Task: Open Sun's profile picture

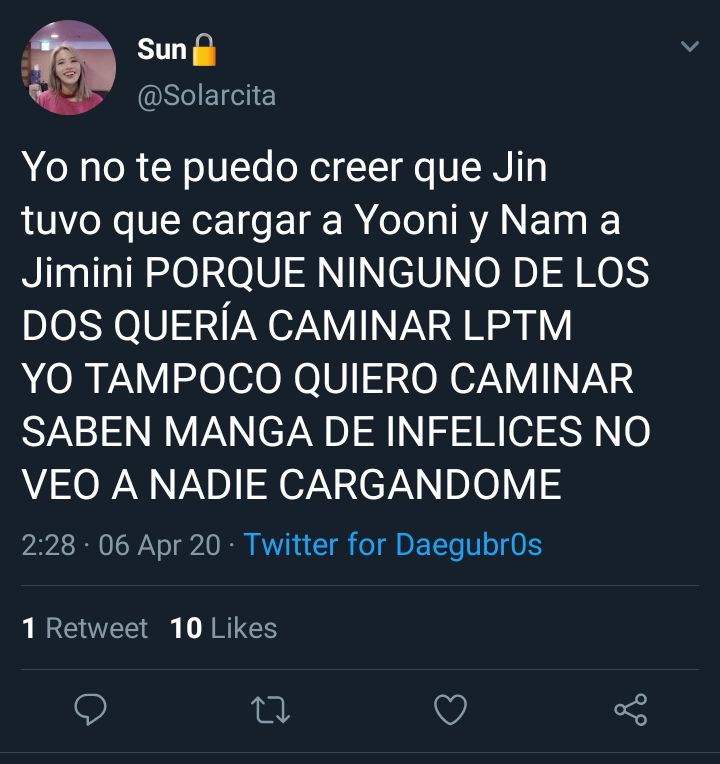Action: (68, 67)
